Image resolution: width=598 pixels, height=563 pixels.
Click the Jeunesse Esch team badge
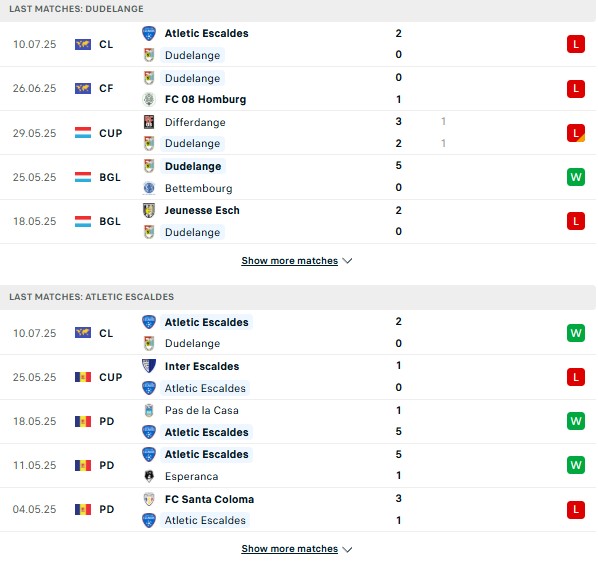click(149, 210)
